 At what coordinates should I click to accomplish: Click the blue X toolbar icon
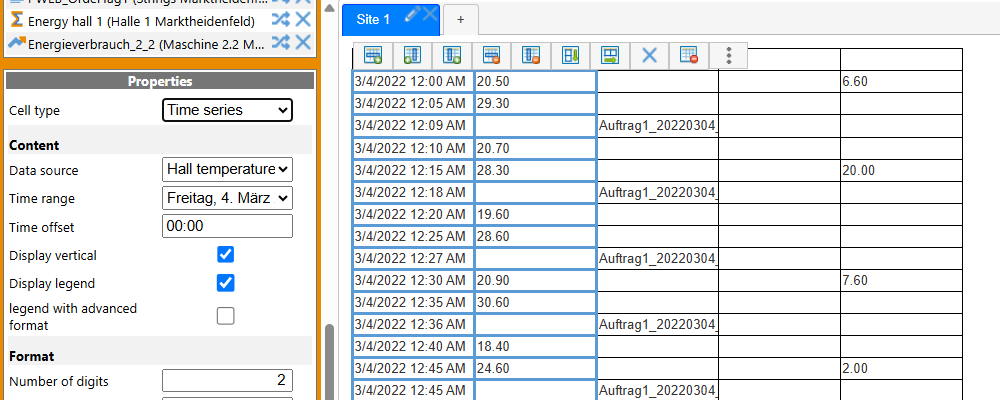click(649, 55)
